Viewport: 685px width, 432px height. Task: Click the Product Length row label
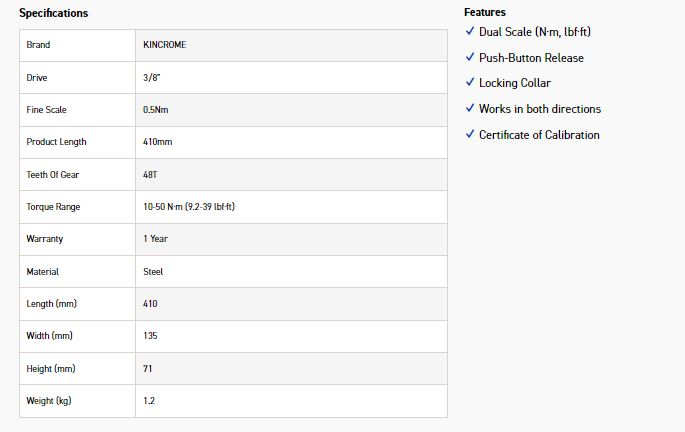(56, 142)
